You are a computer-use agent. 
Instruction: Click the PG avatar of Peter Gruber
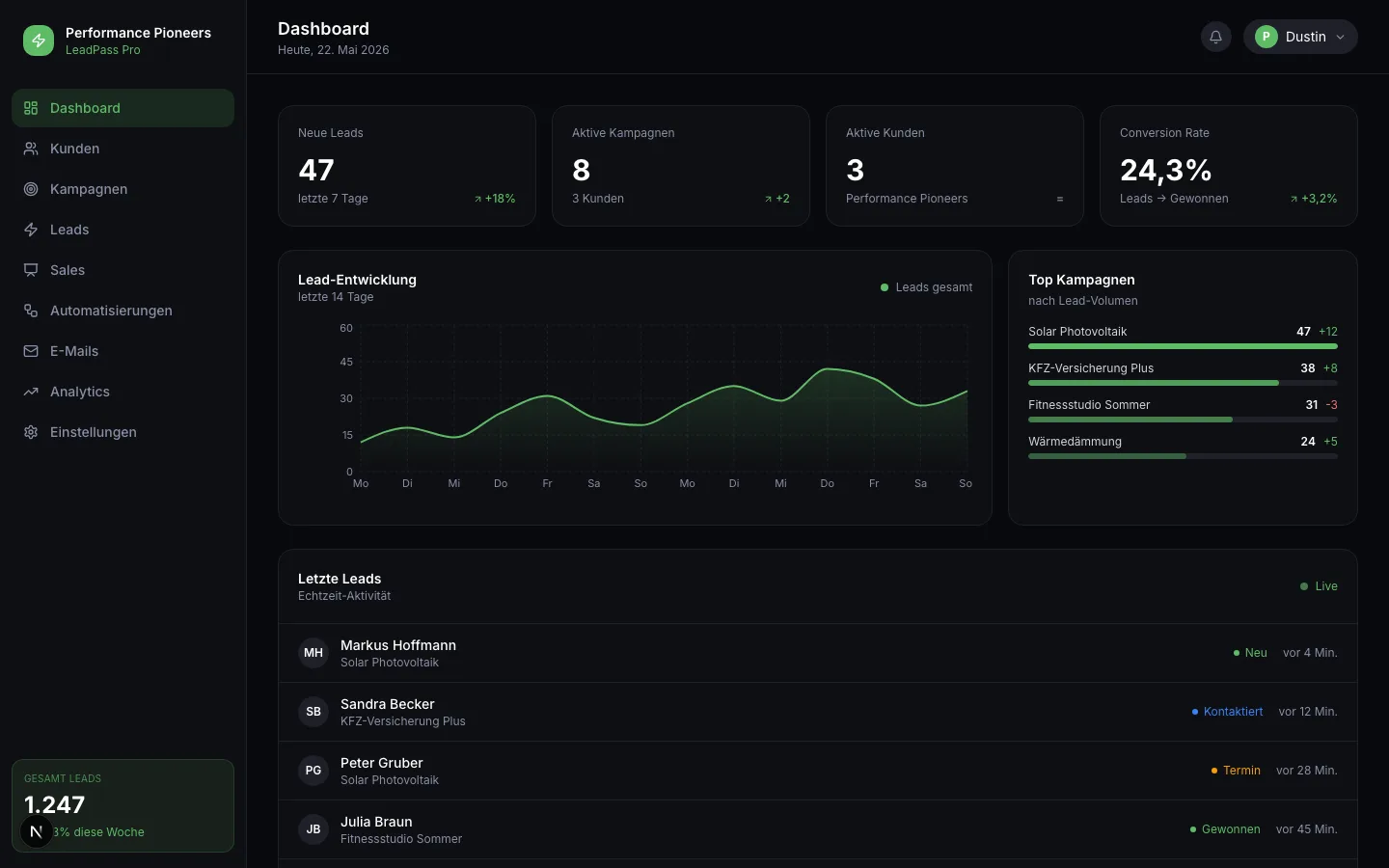pyautogui.click(x=313, y=771)
